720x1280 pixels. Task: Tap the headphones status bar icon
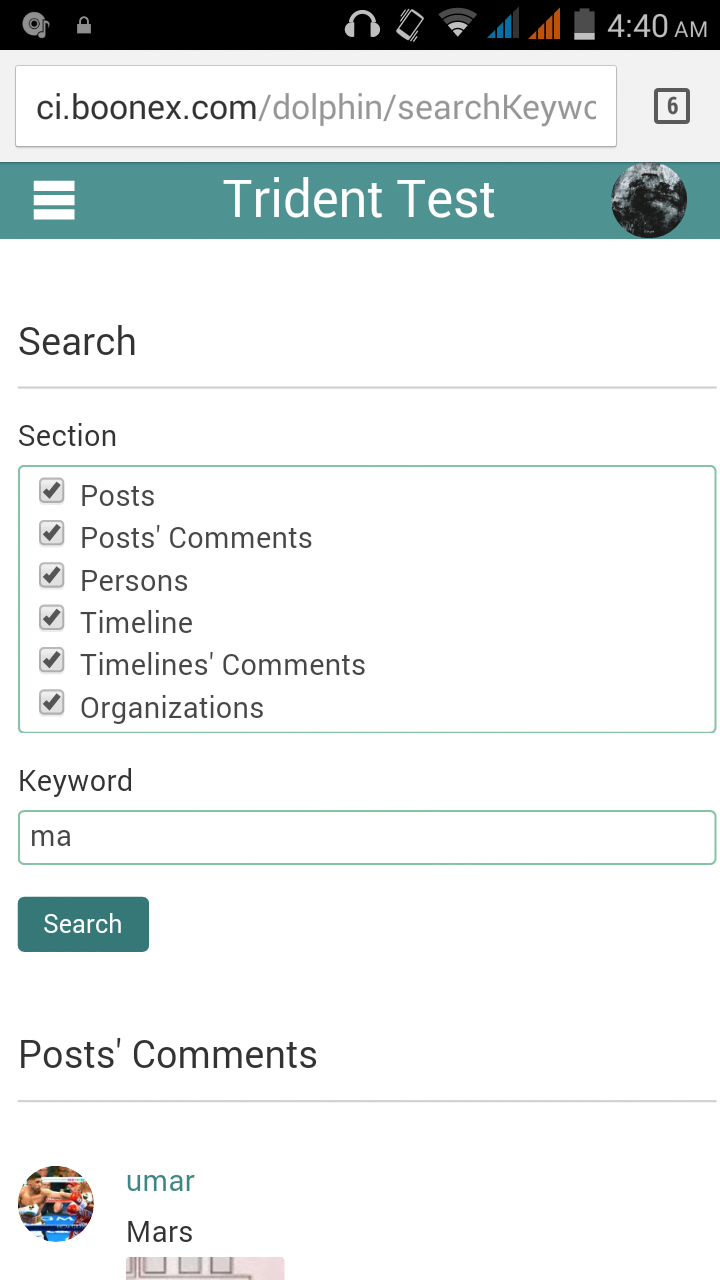pos(362,25)
